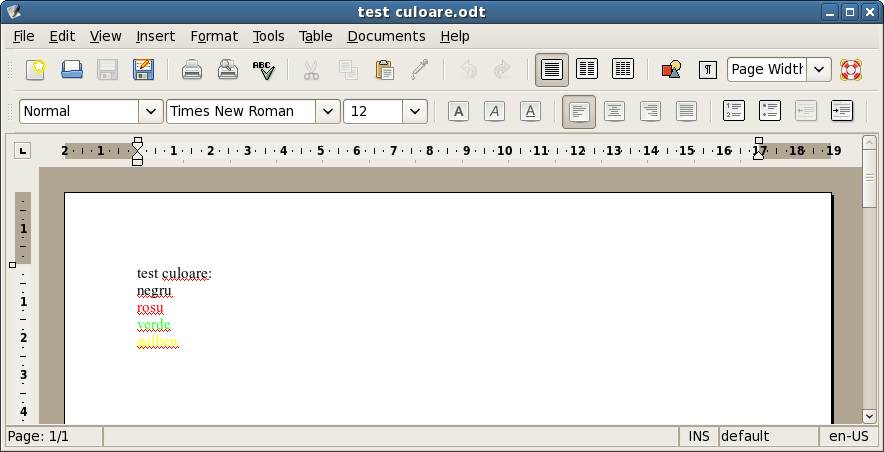Open Print Preview
Viewport: 884px width, 452px height.
click(228, 70)
